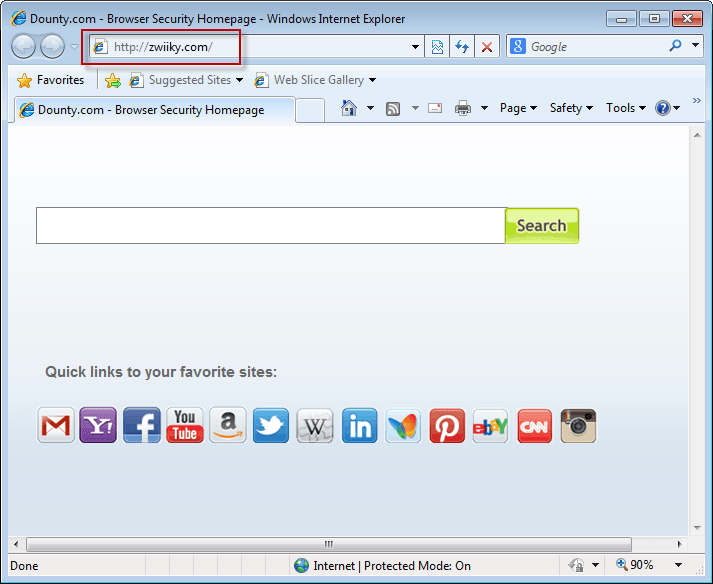
Task: Click into the page search input field
Action: [271, 226]
